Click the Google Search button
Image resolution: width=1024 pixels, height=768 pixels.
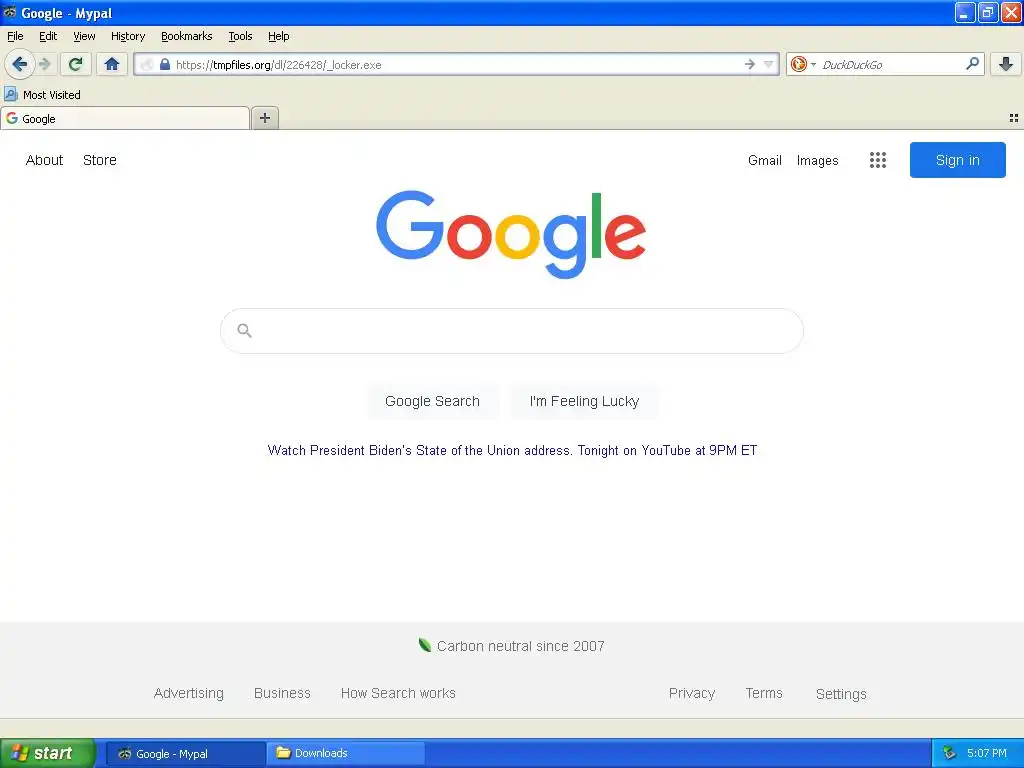(432, 401)
